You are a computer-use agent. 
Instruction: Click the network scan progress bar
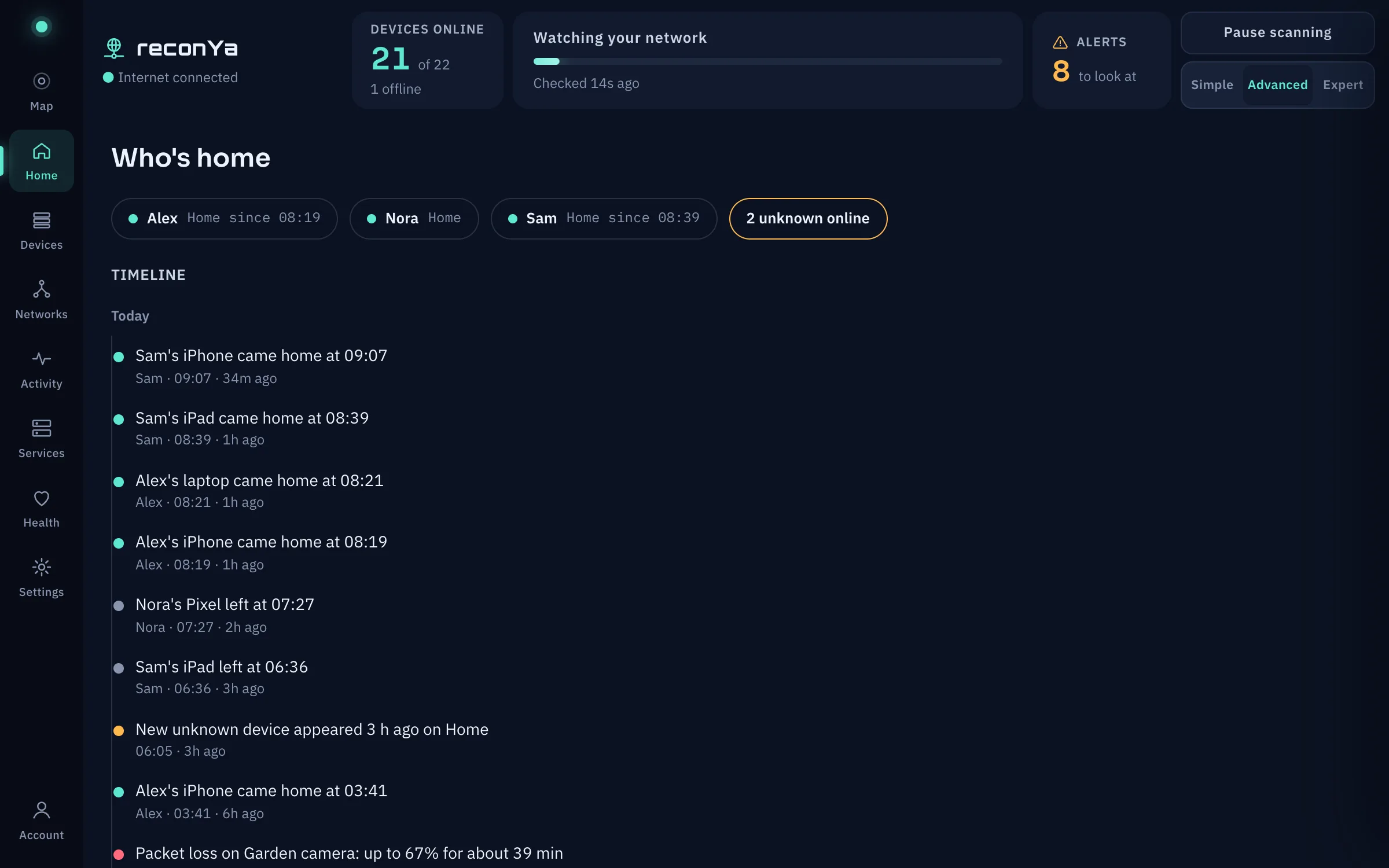(x=767, y=61)
